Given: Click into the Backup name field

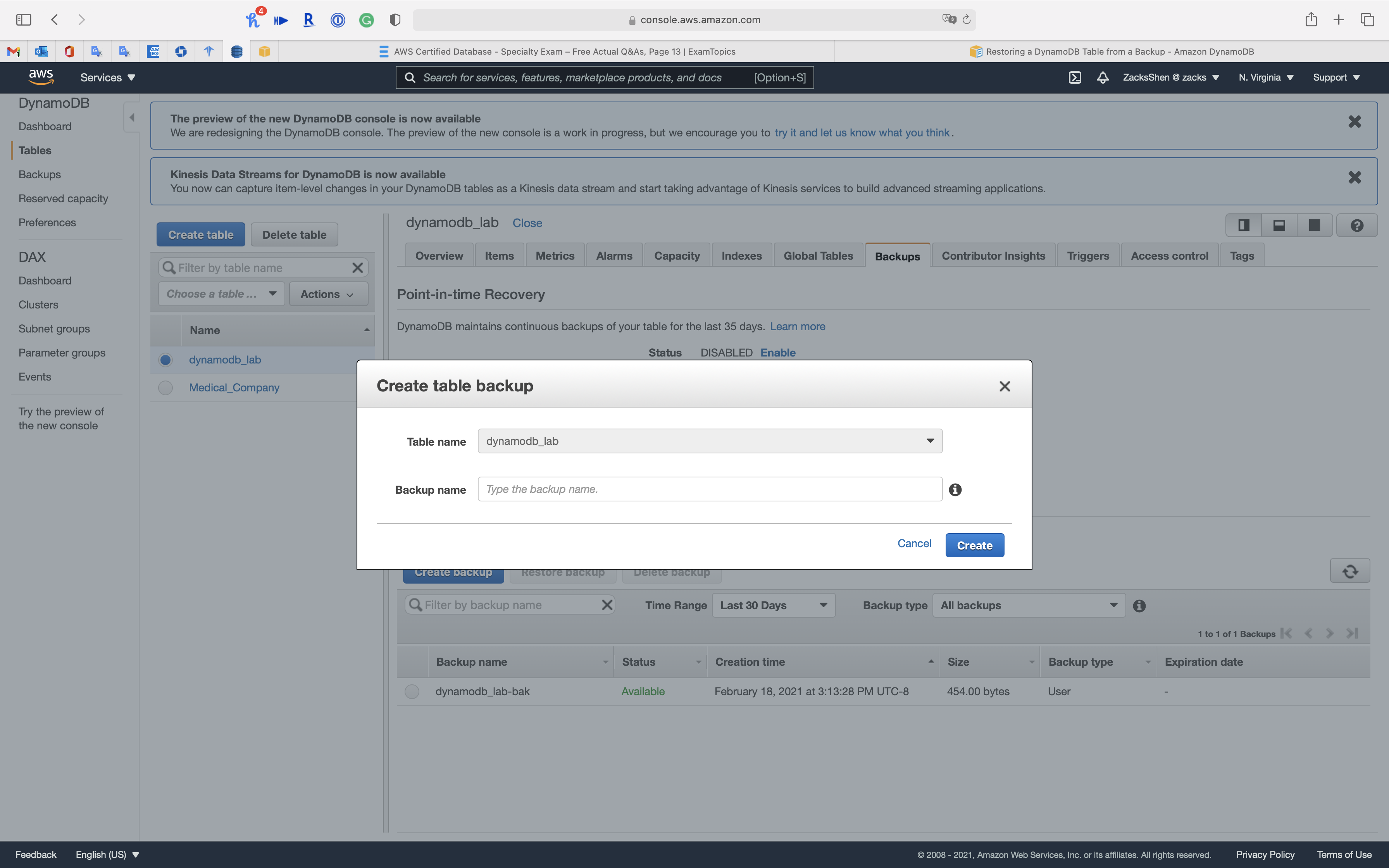Looking at the screenshot, I should 710,490.
